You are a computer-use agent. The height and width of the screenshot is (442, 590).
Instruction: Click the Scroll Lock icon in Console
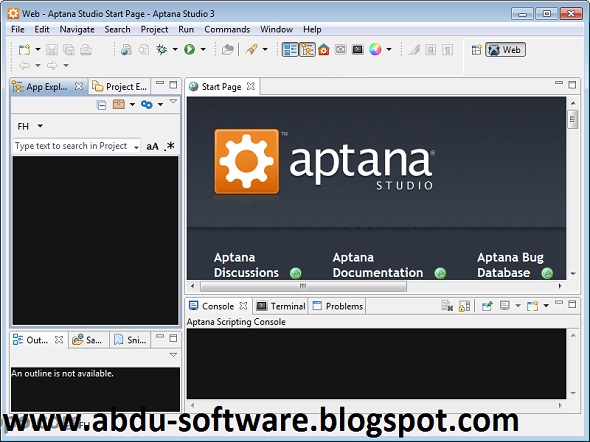pyautogui.click(x=464, y=306)
